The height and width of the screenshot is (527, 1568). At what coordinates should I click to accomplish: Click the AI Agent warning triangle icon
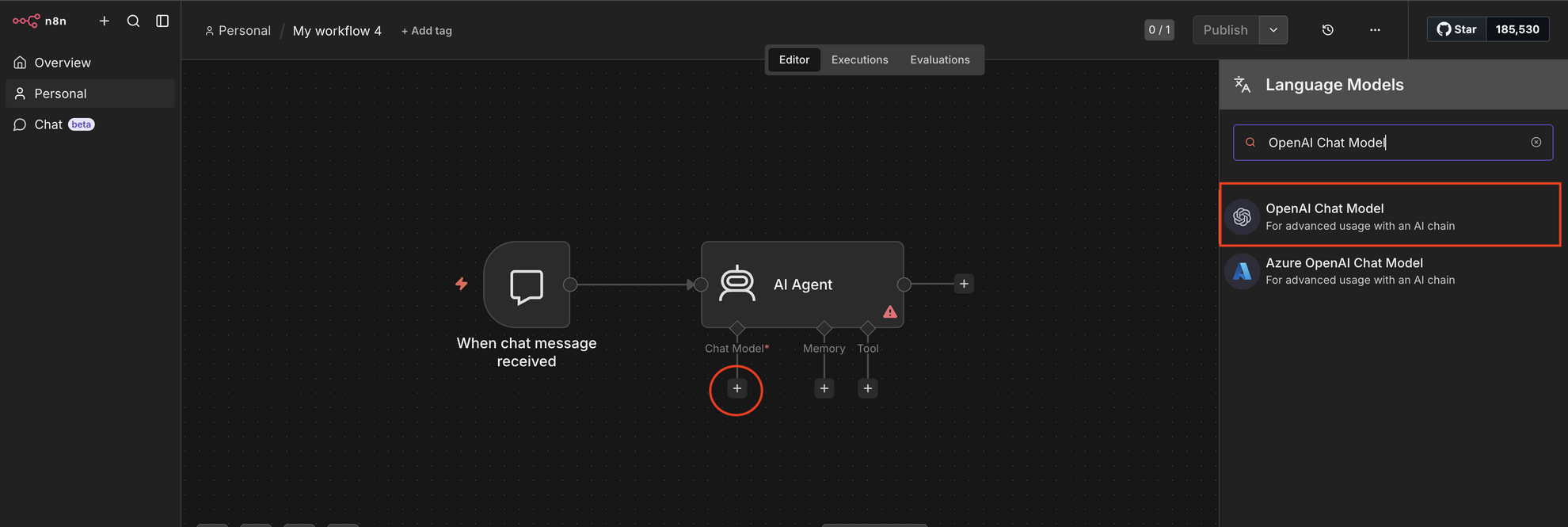[890, 312]
